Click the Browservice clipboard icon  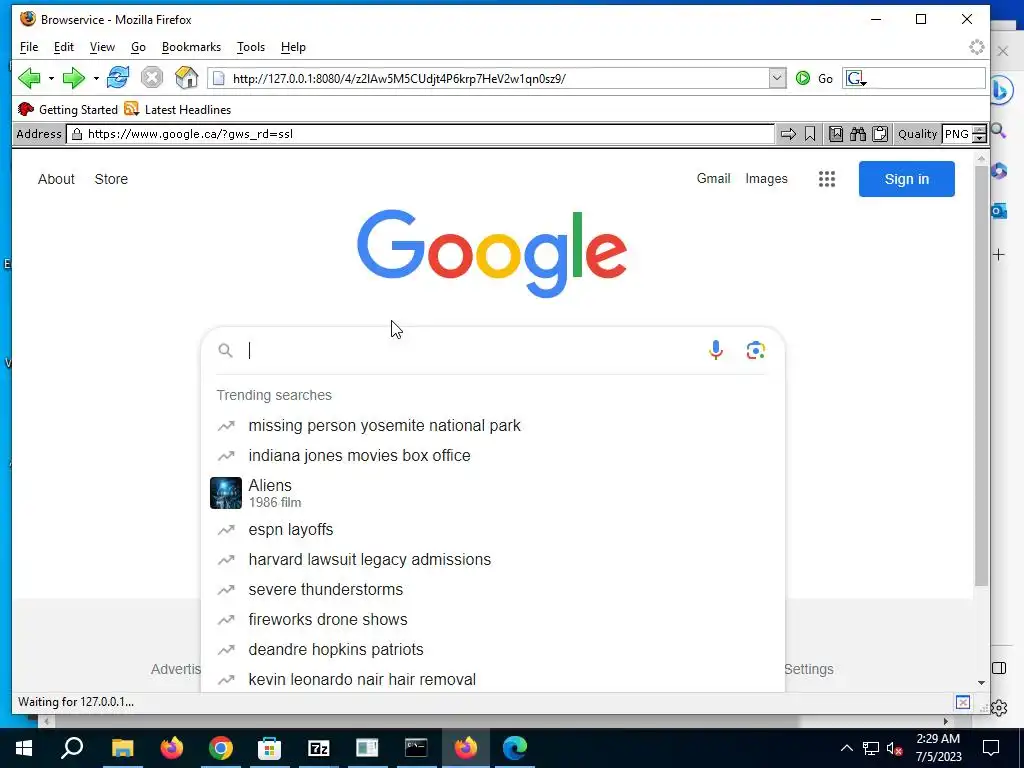click(x=880, y=134)
